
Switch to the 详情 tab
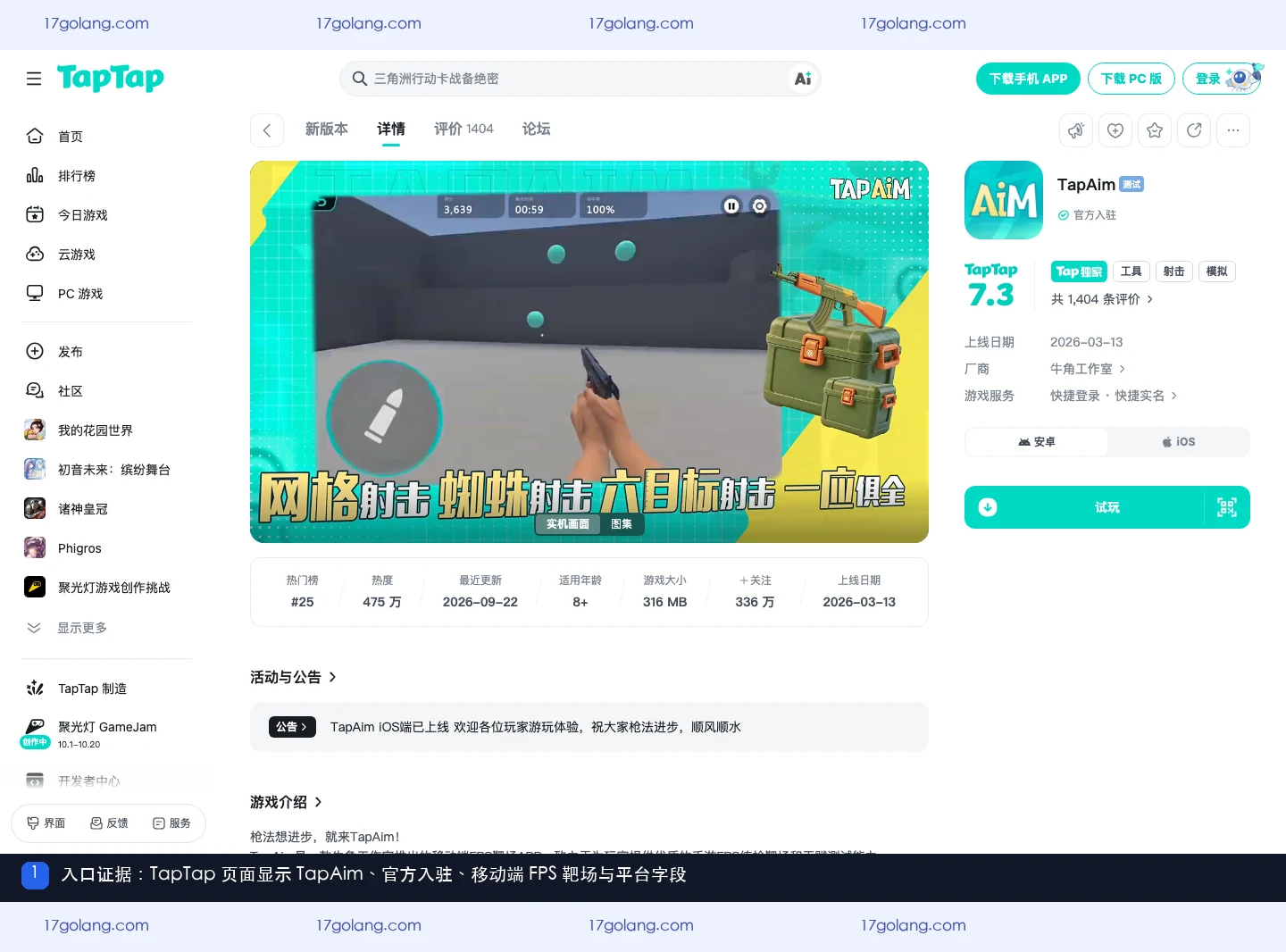[391, 129]
